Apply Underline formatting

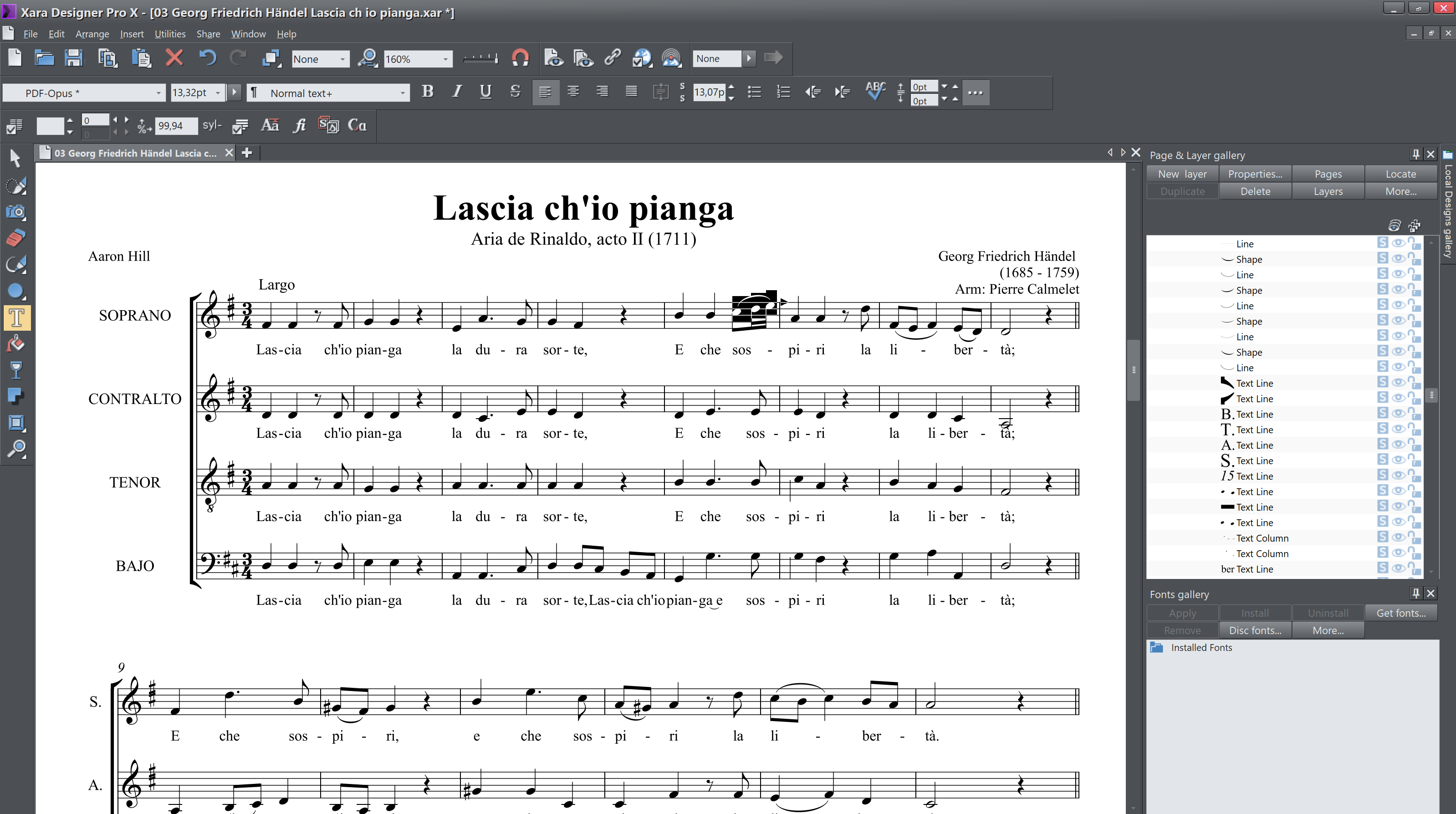pyautogui.click(x=485, y=91)
